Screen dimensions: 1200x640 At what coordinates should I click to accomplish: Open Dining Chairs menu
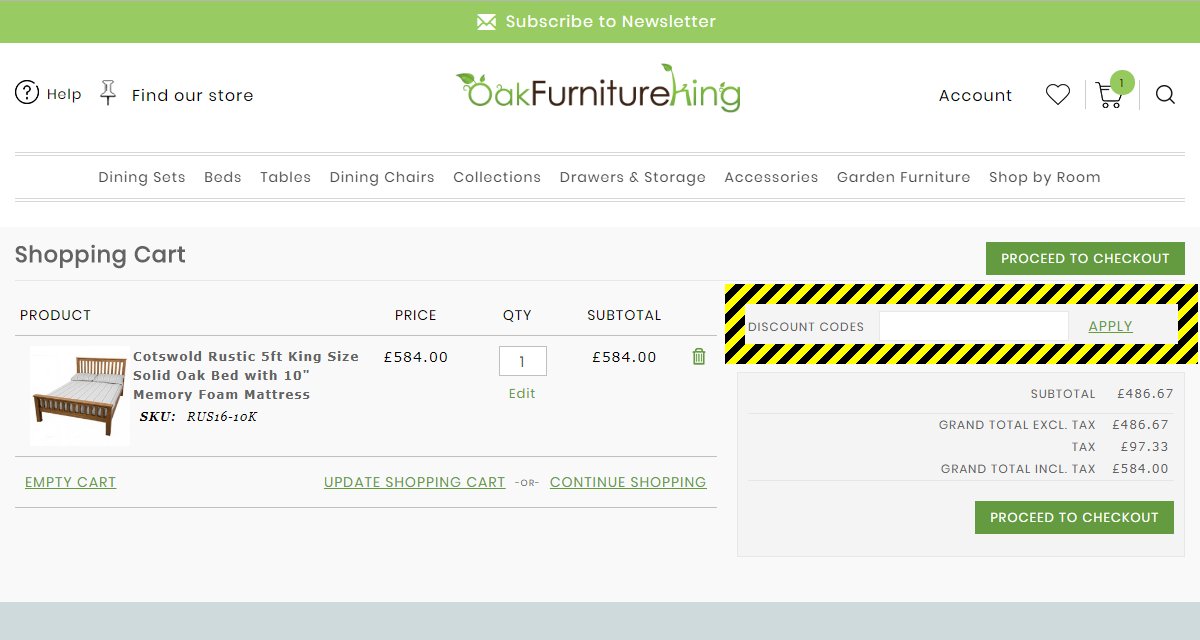tap(382, 177)
